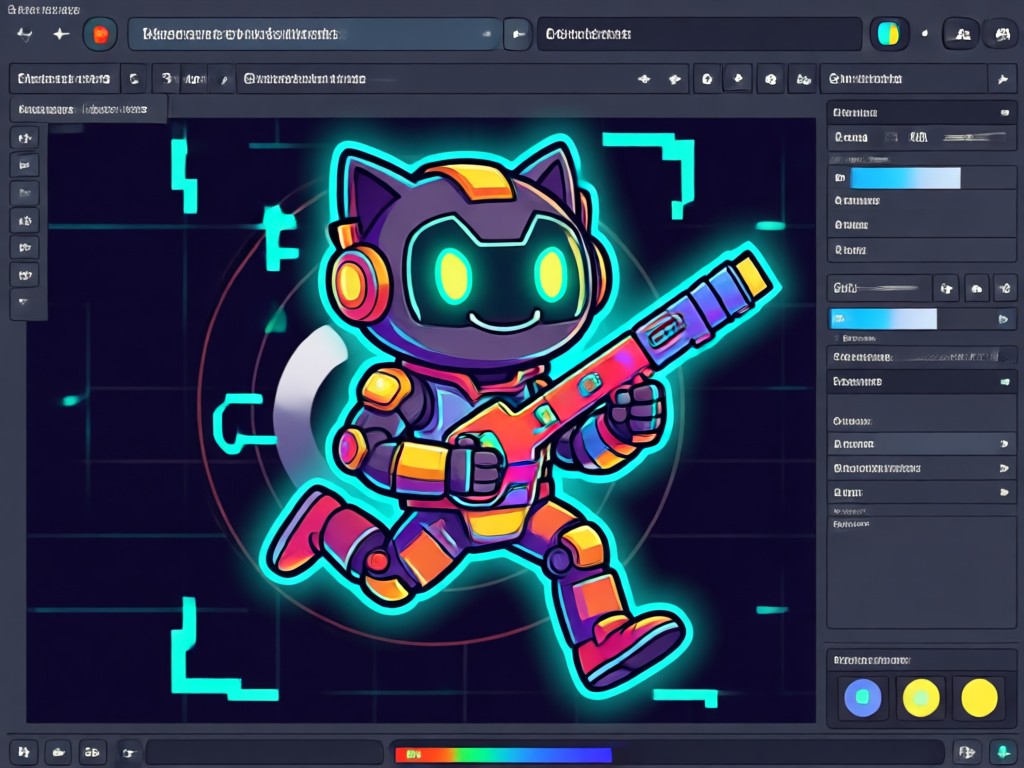The height and width of the screenshot is (768, 1024).
Task: Toggle the switch on the right panel's top header
Action: point(1004,112)
